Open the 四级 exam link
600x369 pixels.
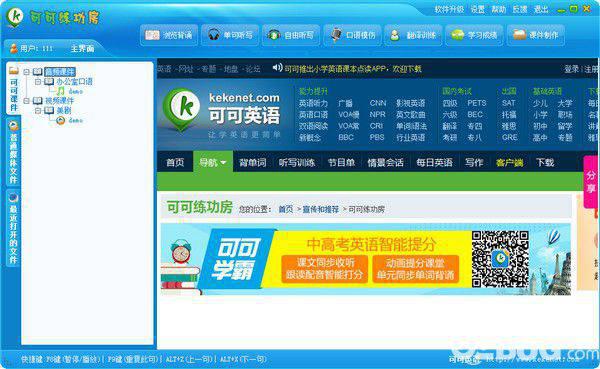450,103
